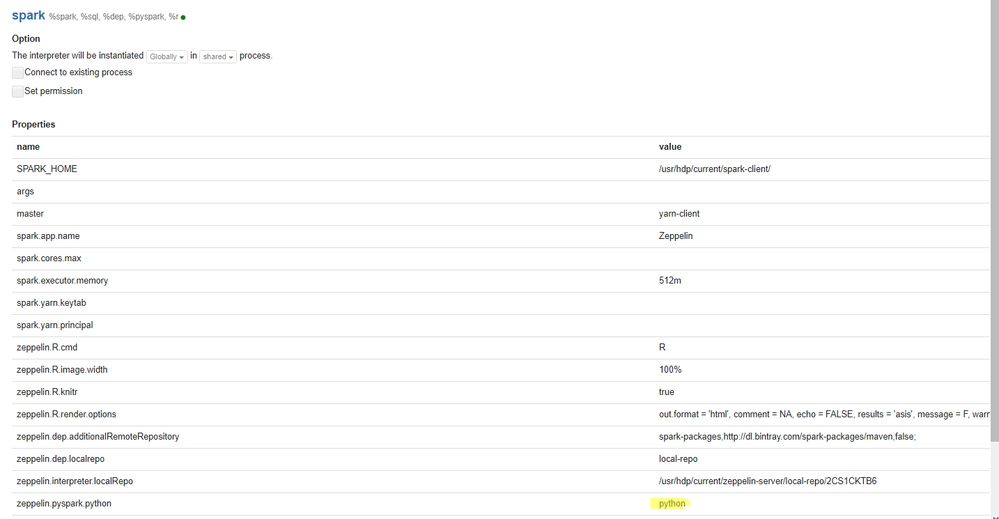The height and width of the screenshot is (519, 999).
Task: Enable the 'Set permission' checkbox
Action: click(18, 91)
